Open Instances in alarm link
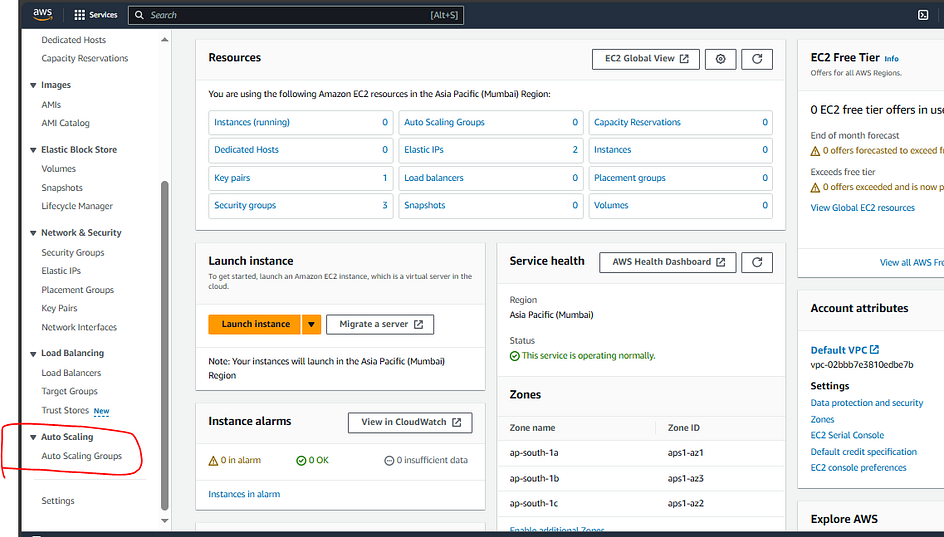The height and width of the screenshot is (537, 944). (x=244, y=494)
